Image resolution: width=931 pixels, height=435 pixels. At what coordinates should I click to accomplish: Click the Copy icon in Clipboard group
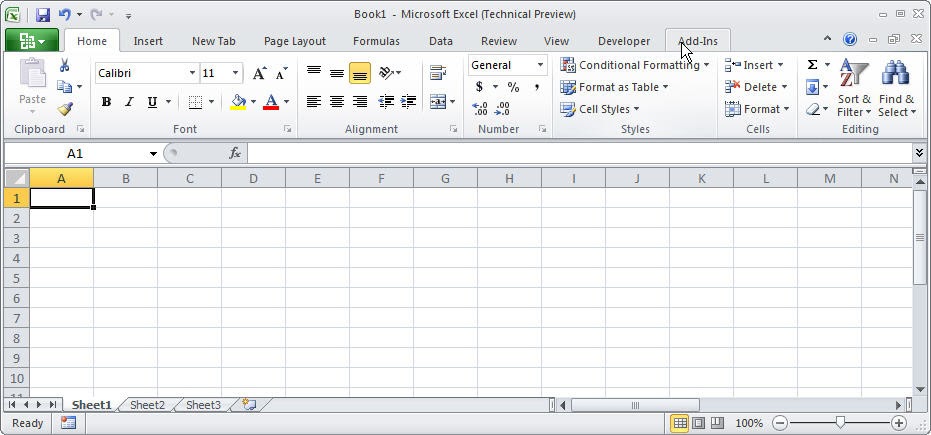pyautogui.click(x=64, y=87)
